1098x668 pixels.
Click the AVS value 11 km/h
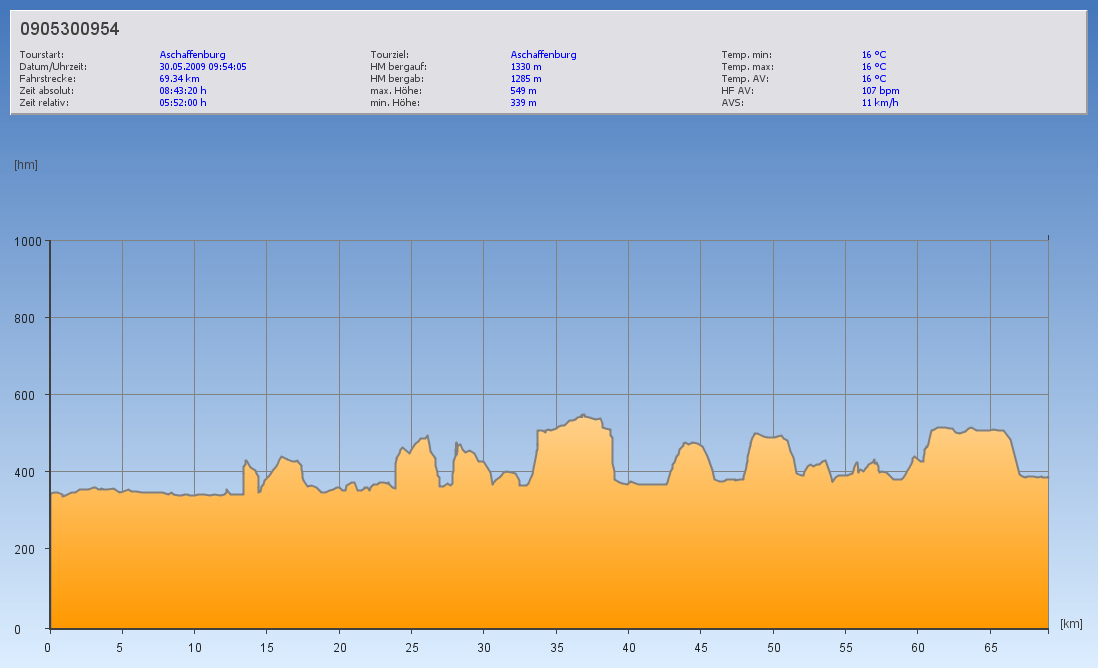pos(880,102)
